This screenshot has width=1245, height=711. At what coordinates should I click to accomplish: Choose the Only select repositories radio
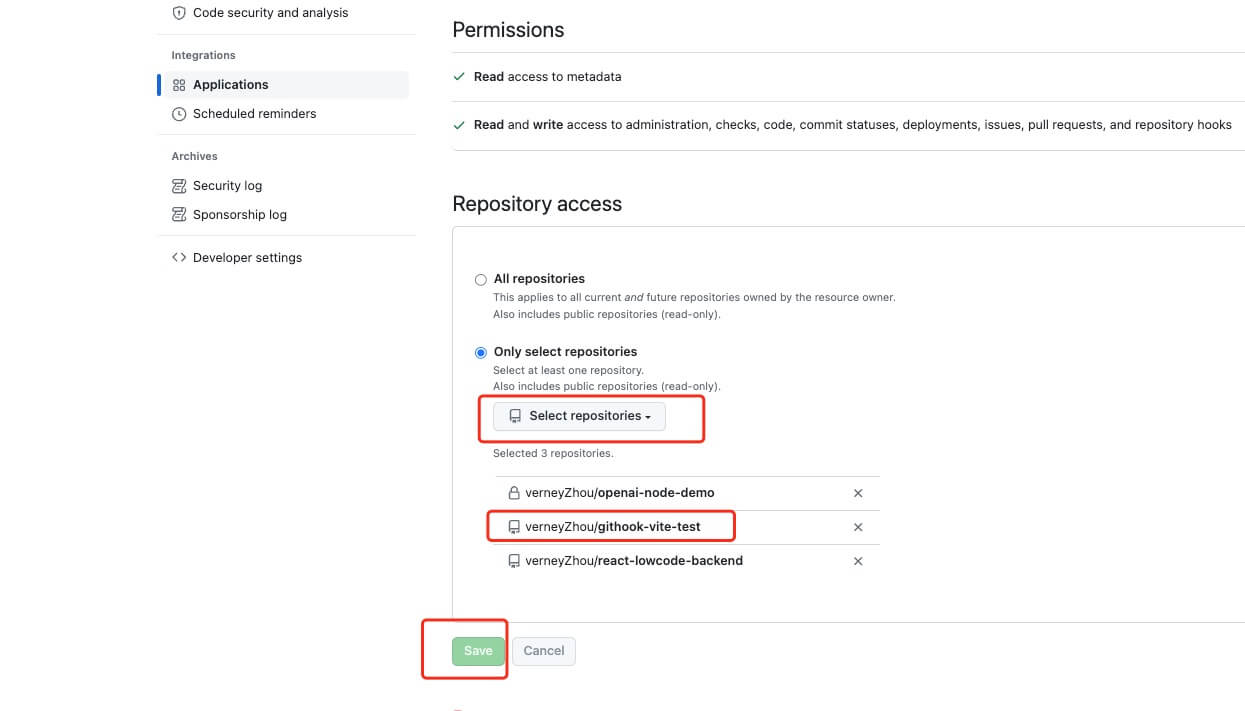[481, 353]
